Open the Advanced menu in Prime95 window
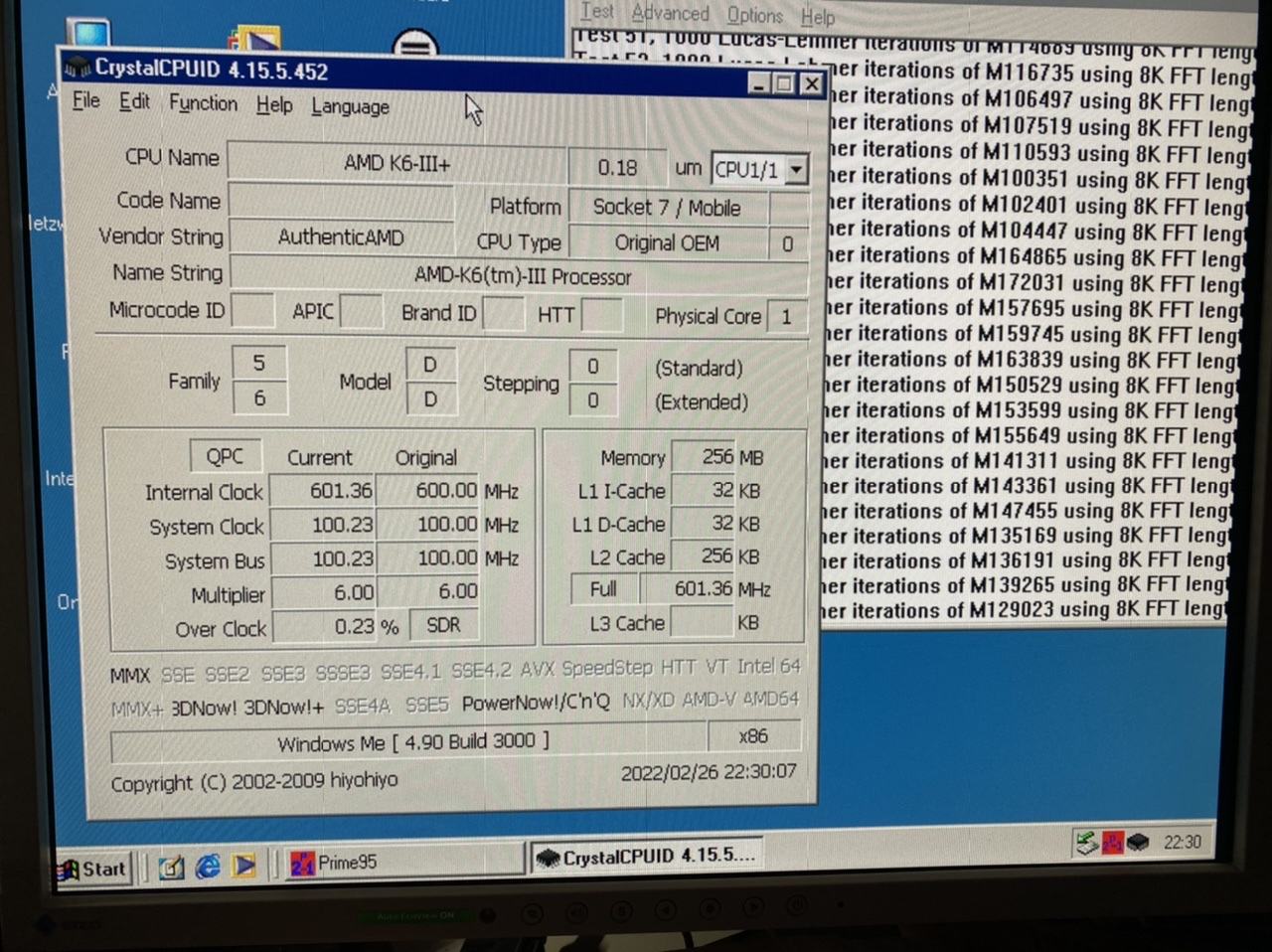 [x=671, y=13]
